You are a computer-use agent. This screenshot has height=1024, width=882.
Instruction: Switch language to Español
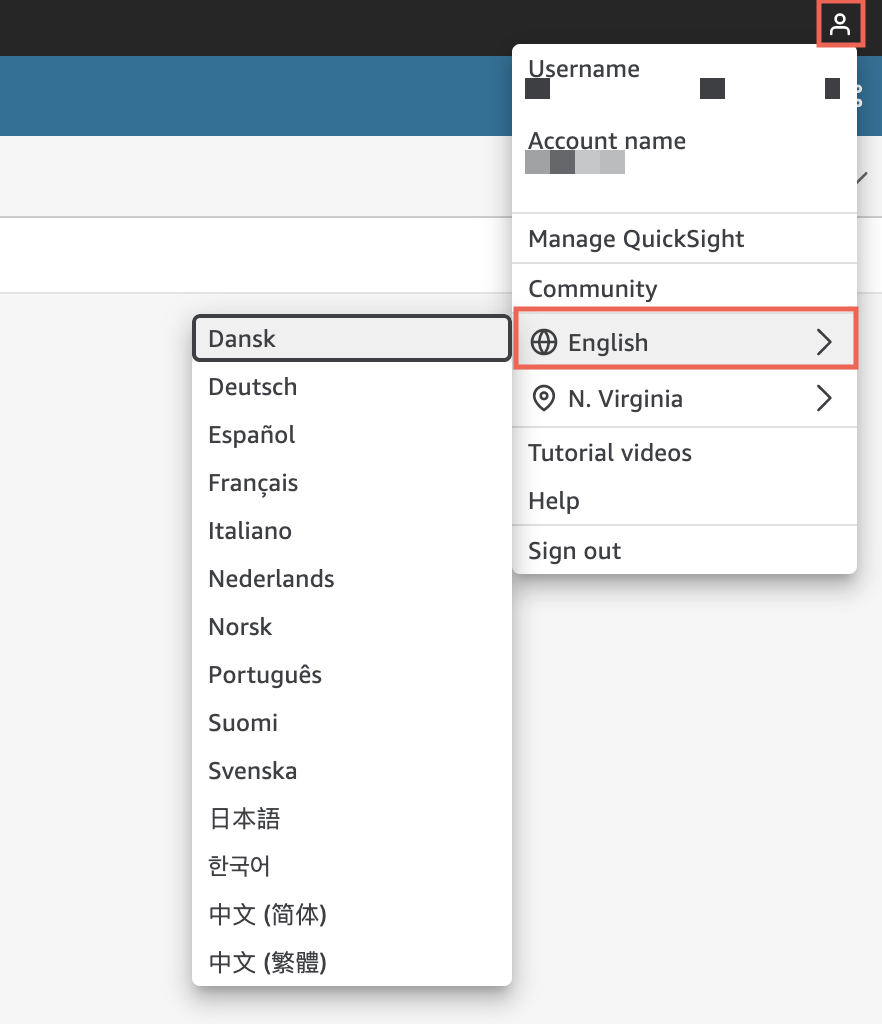[251, 435]
